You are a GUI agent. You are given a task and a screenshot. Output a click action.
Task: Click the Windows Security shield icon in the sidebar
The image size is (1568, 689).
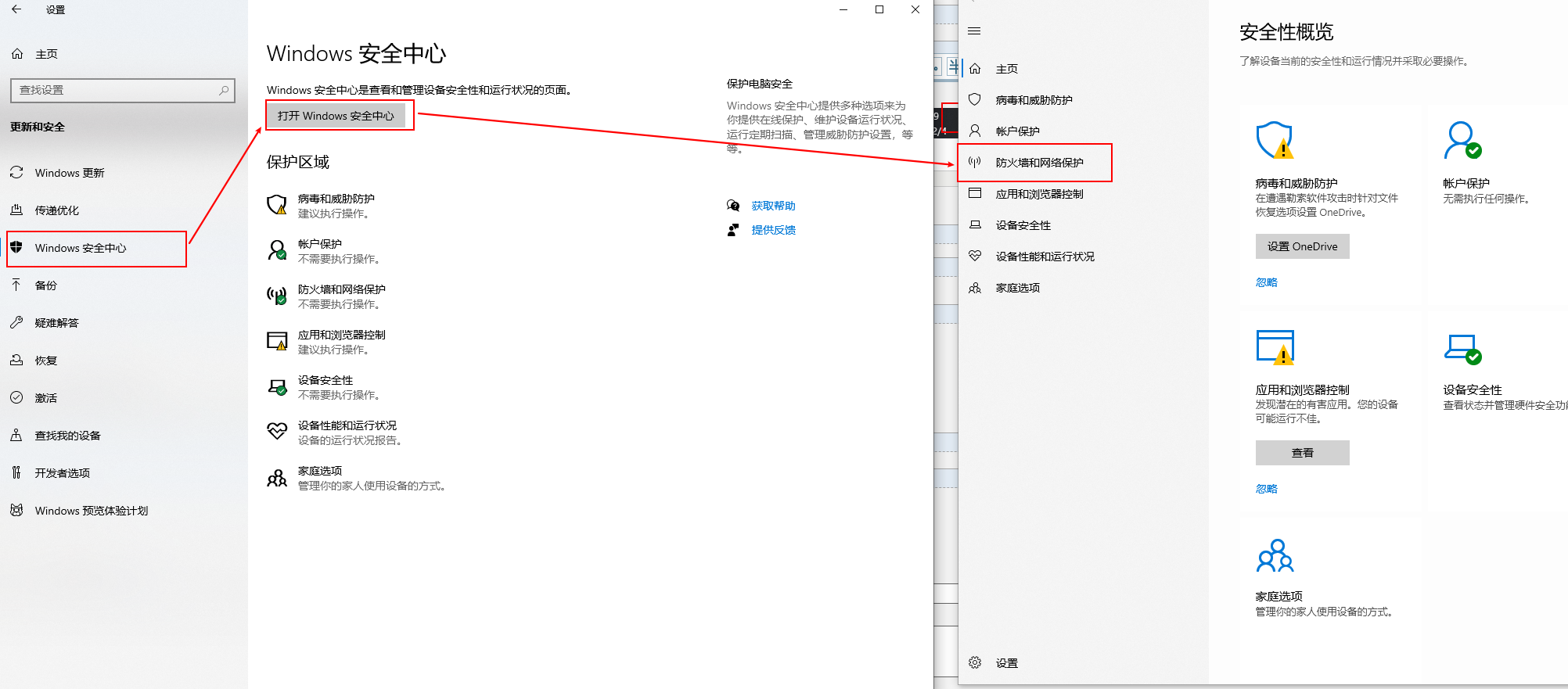[16, 247]
